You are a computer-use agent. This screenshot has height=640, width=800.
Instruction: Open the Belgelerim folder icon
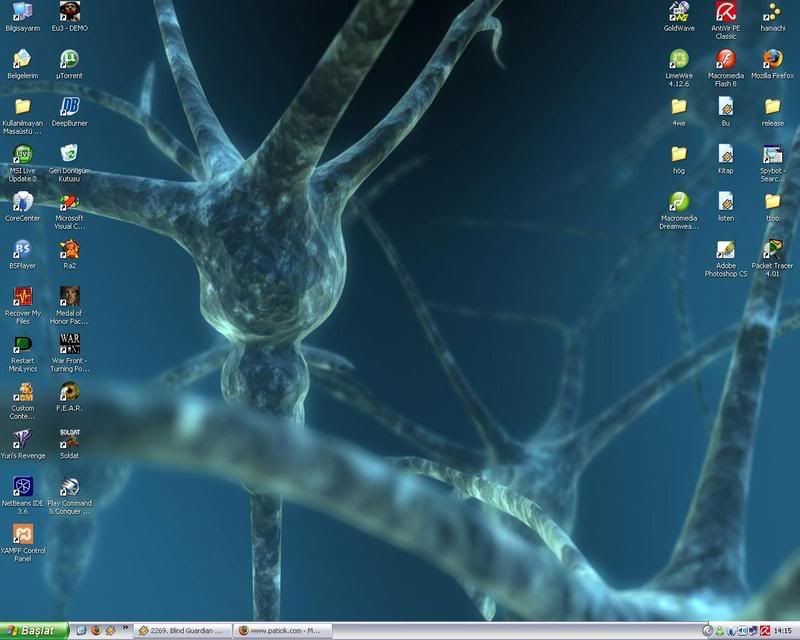click(22, 64)
